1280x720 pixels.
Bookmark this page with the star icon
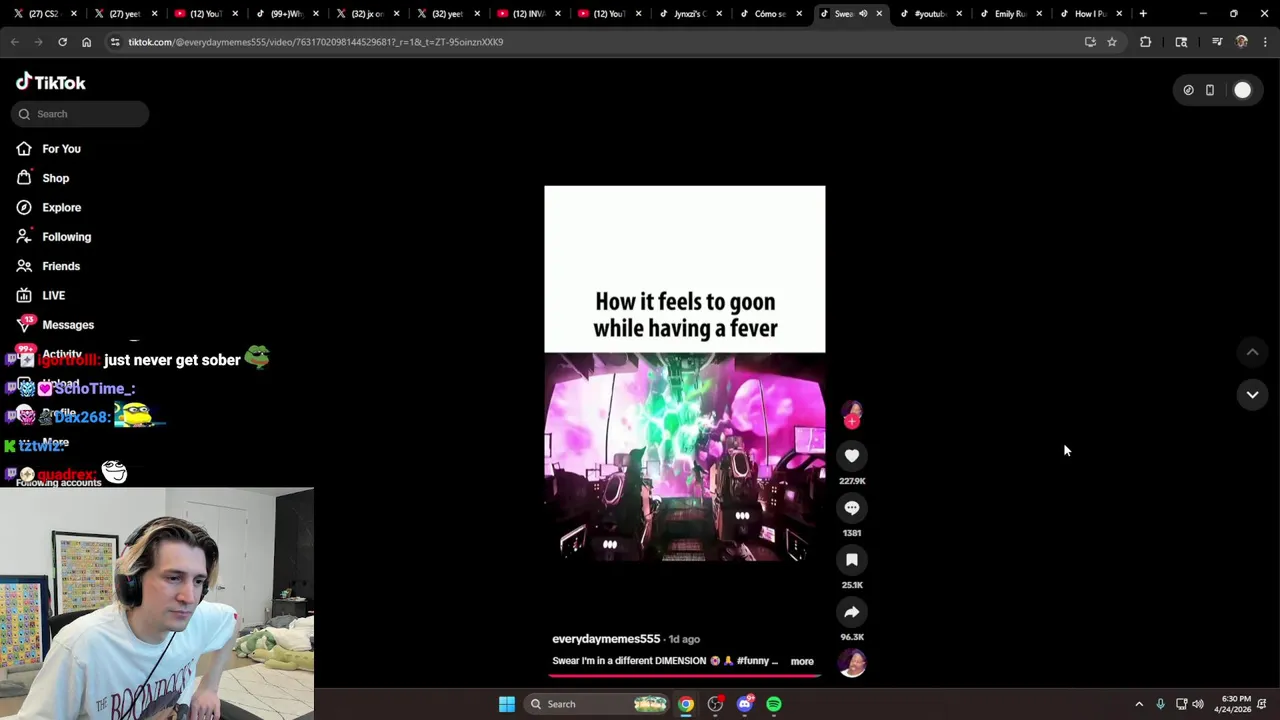click(1112, 42)
